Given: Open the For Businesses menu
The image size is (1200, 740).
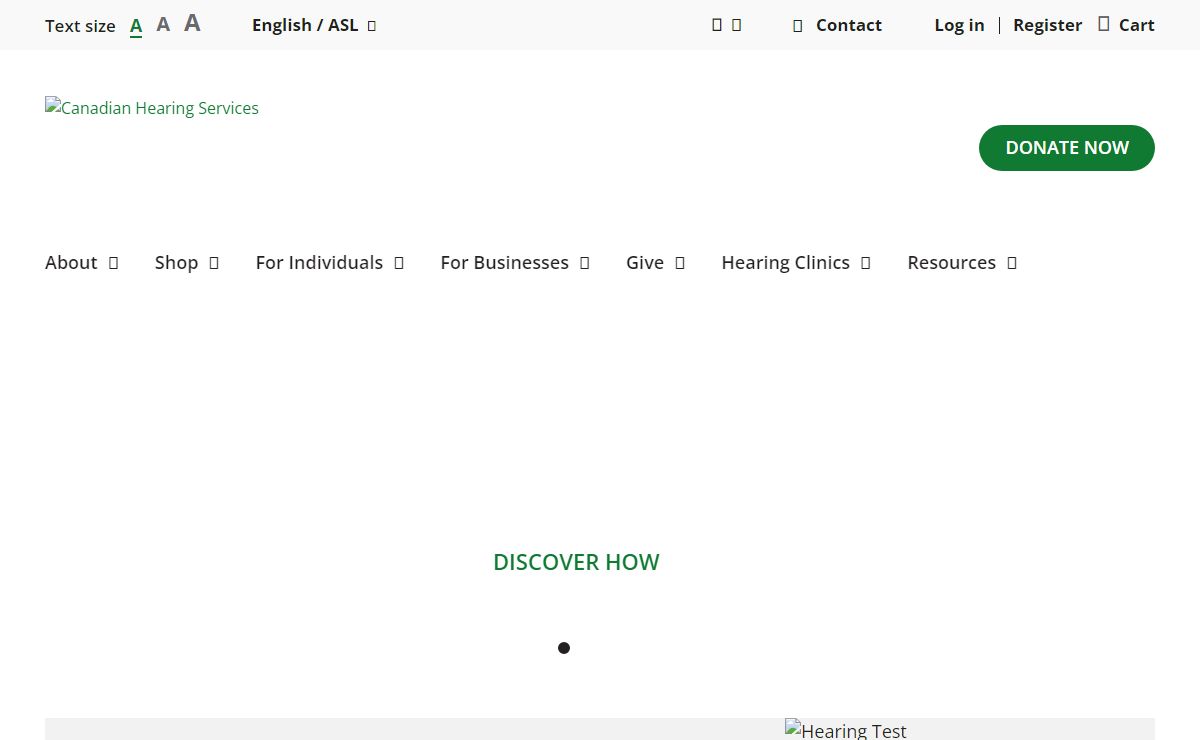Looking at the screenshot, I should (504, 263).
